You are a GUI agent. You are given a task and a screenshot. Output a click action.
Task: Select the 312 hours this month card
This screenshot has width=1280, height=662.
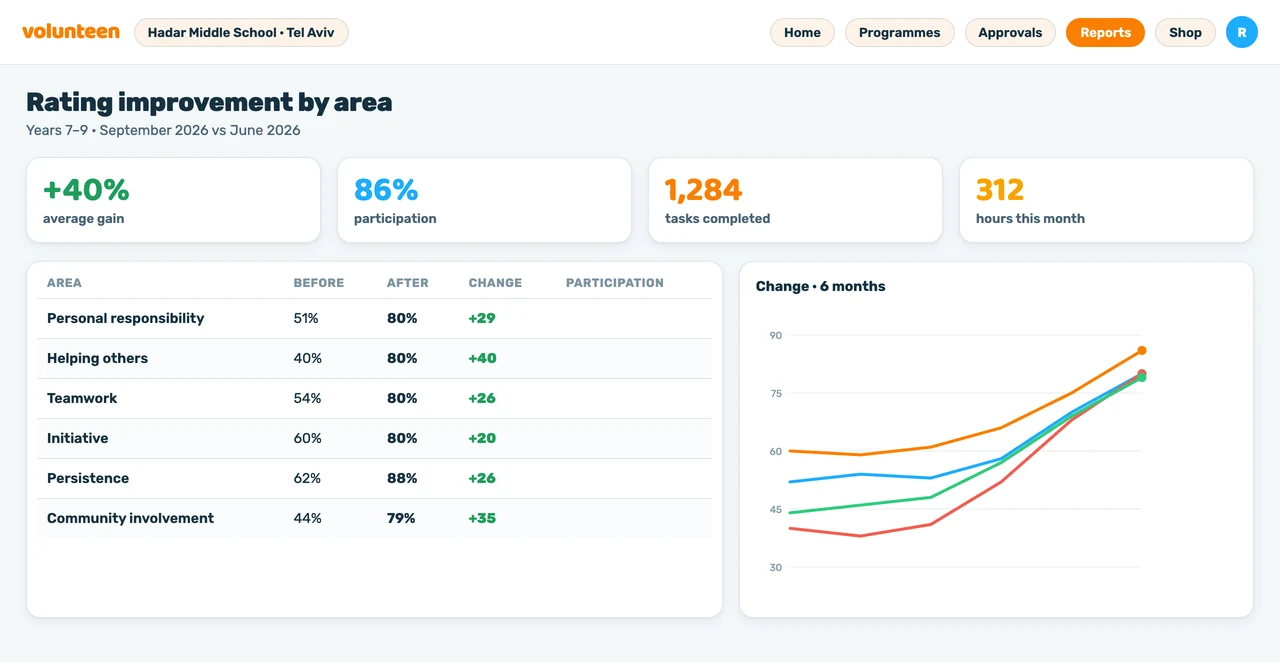coord(1106,200)
